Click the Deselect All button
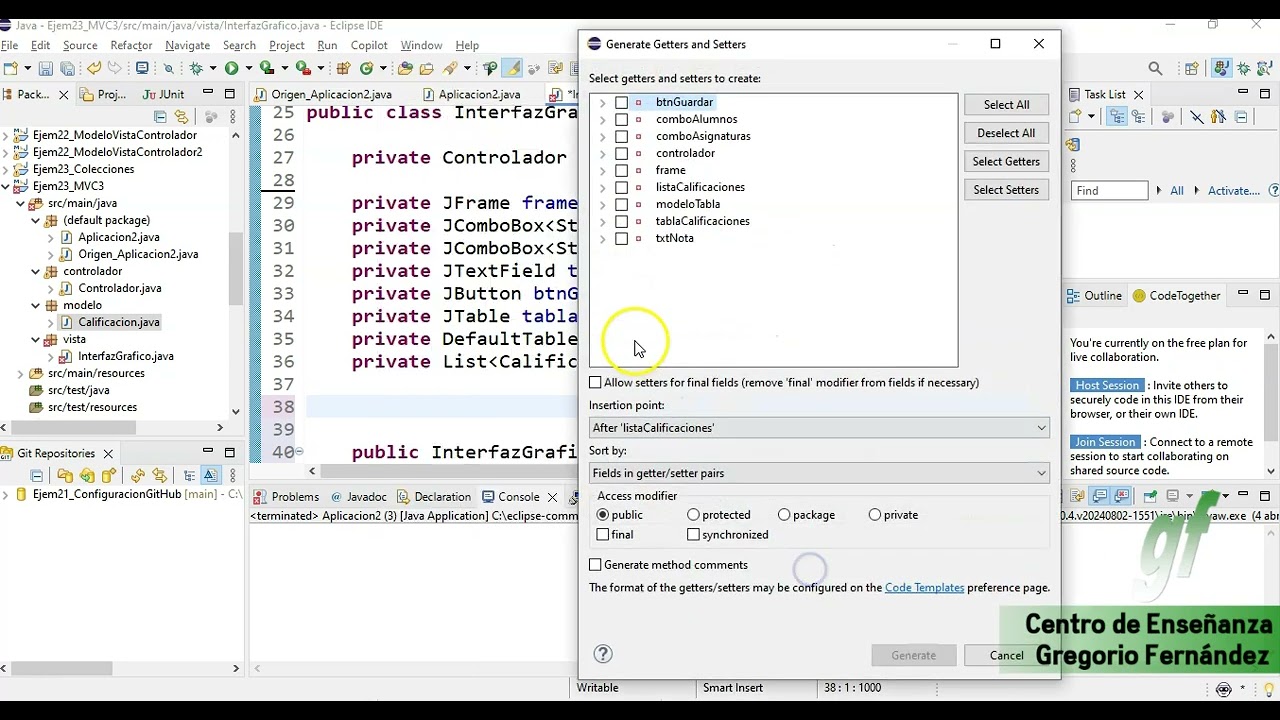The width and height of the screenshot is (1280, 720). (1006, 133)
